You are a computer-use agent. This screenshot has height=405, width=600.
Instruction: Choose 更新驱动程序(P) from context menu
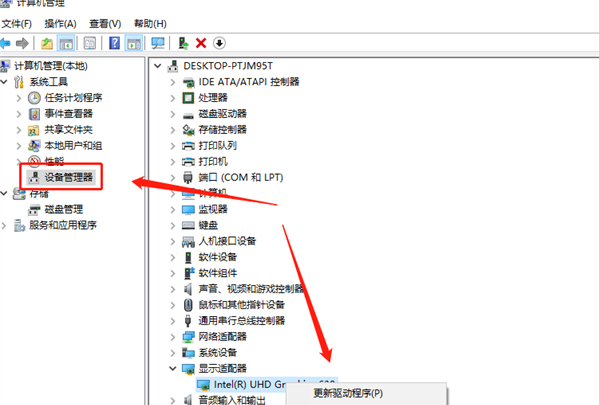point(348,393)
